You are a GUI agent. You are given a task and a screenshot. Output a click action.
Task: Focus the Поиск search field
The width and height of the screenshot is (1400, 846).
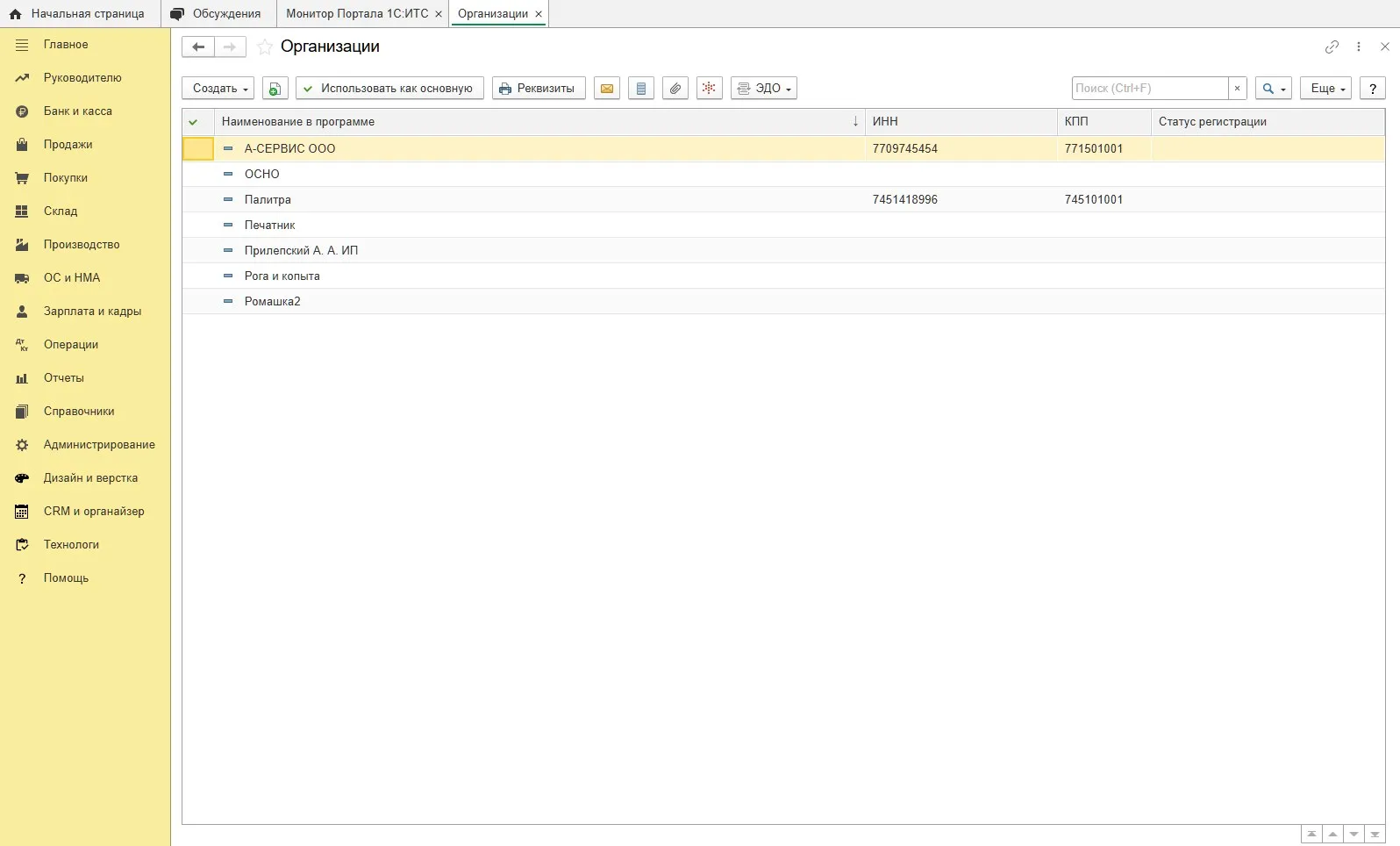point(1149,89)
